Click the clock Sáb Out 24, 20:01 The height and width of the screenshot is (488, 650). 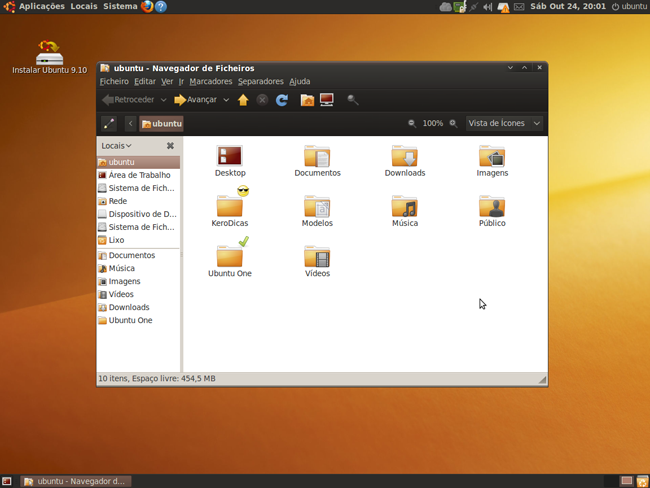pyautogui.click(x=568, y=7)
